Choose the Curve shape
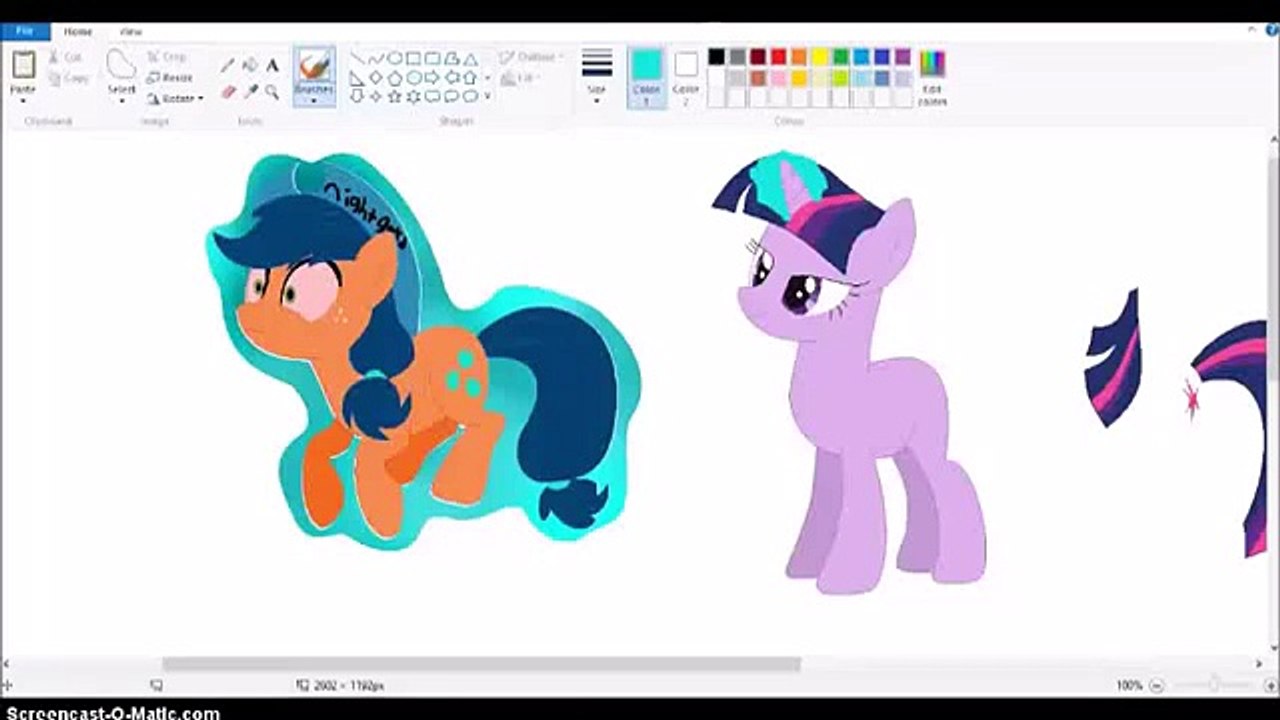The image size is (1280, 720). tap(376, 59)
